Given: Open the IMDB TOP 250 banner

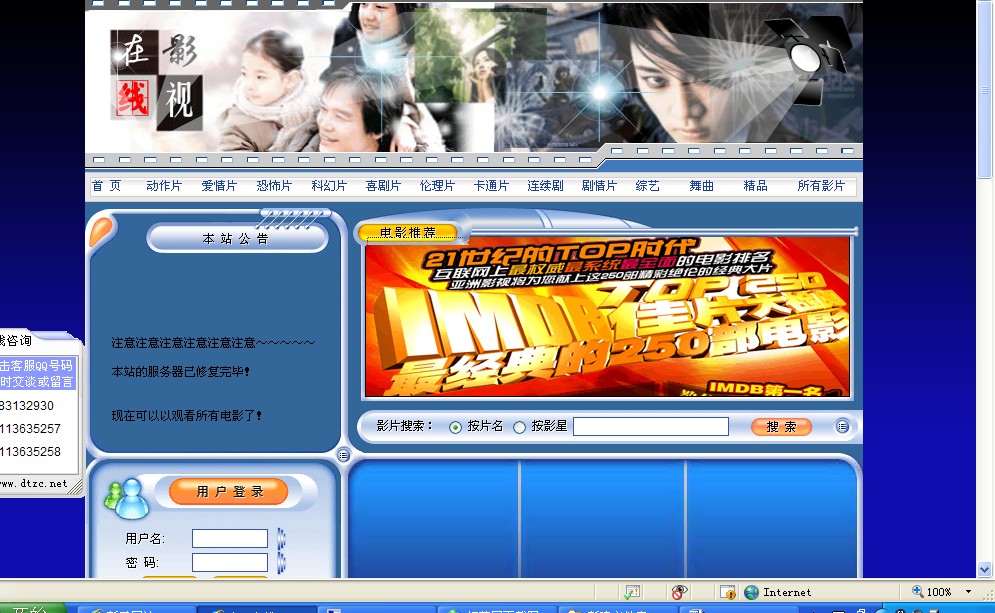Looking at the screenshot, I should point(607,317).
